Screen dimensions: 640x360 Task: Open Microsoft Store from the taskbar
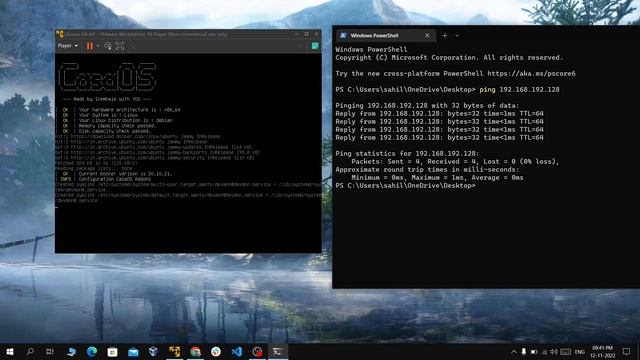(x=112, y=351)
